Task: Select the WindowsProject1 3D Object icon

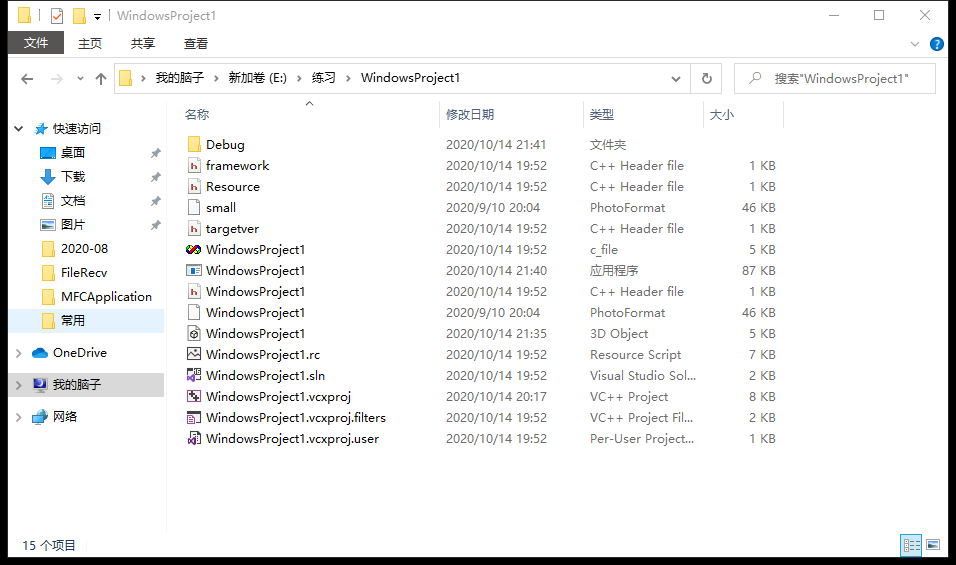Action: [194, 333]
